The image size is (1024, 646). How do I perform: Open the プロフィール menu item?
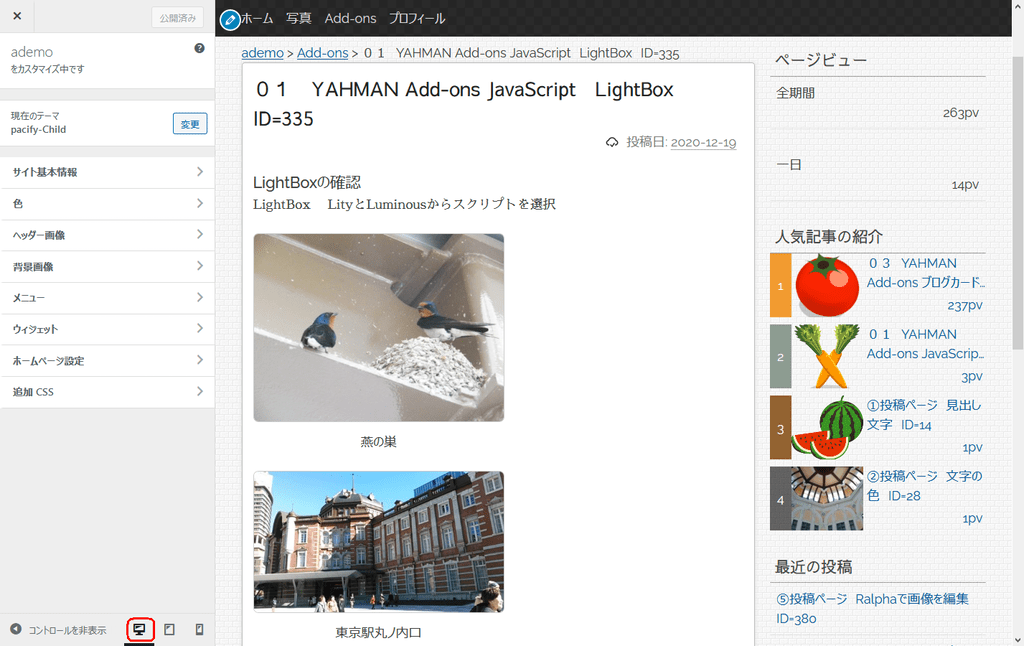click(x=417, y=18)
